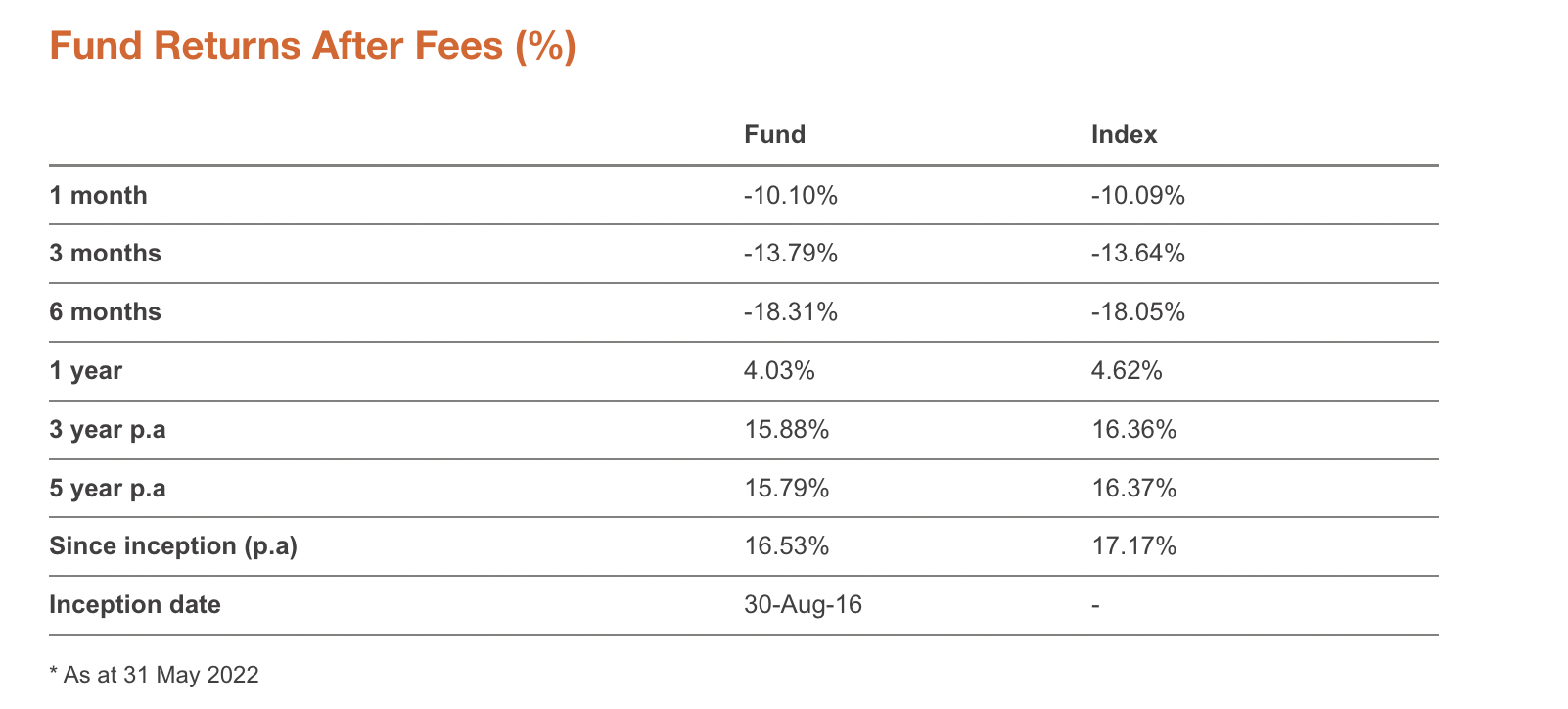Click the 3 year Fund value 15.88%
The height and width of the screenshot is (709, 1568).
(x=786, y=430)
